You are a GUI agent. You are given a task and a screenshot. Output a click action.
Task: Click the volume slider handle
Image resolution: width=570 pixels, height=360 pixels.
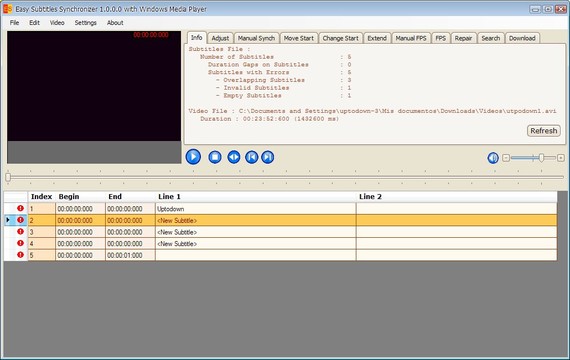(541, 157)
